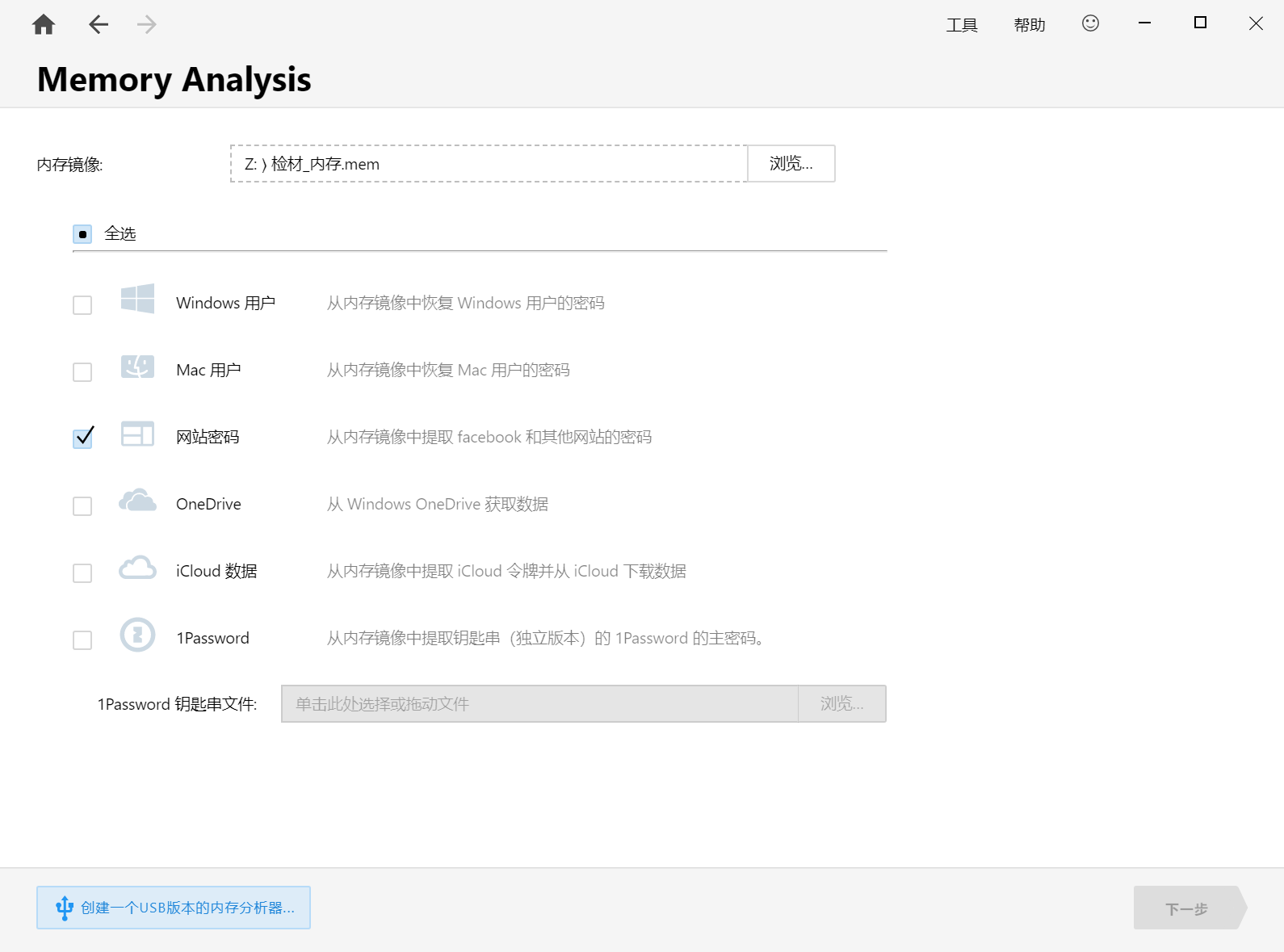Open the smiley feedback icon

[1090, 23]
